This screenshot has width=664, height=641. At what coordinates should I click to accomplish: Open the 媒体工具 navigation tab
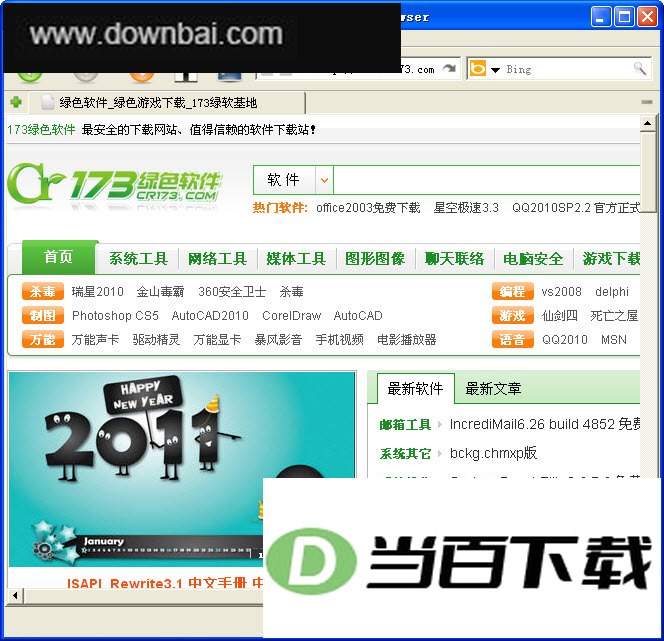coord(296,259)
